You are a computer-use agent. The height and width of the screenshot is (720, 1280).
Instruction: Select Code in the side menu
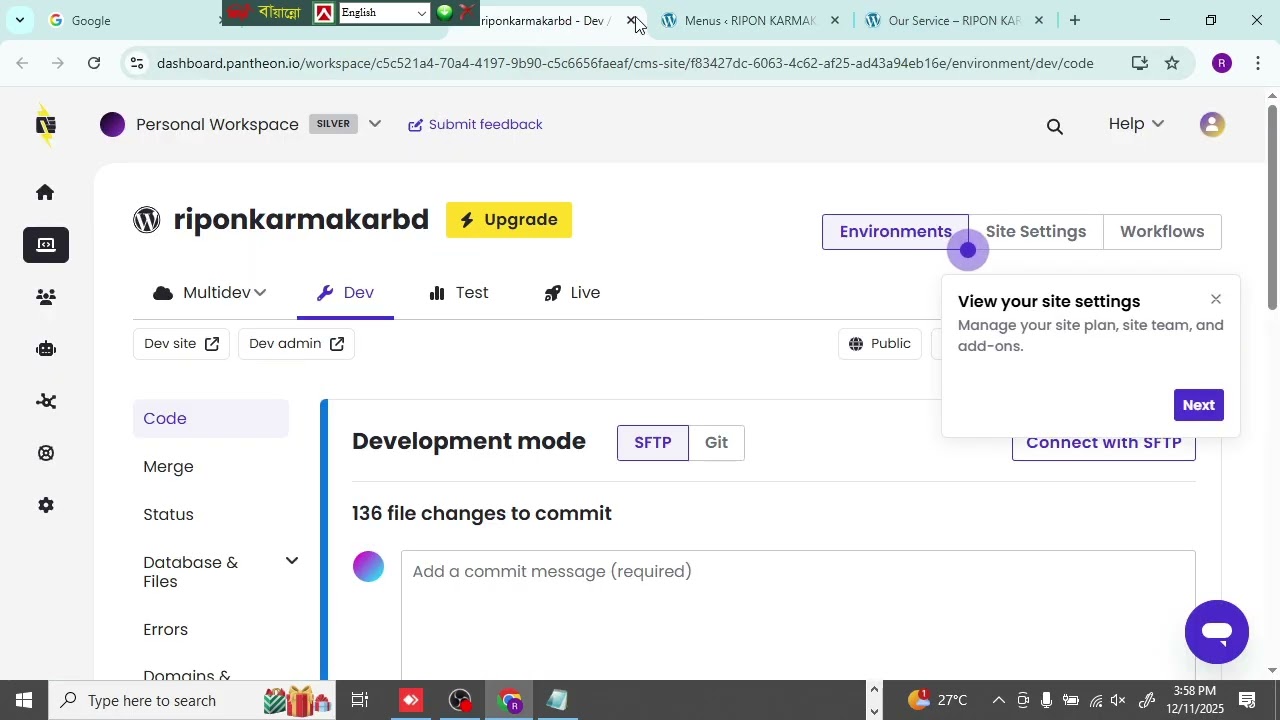pos(211,419)
